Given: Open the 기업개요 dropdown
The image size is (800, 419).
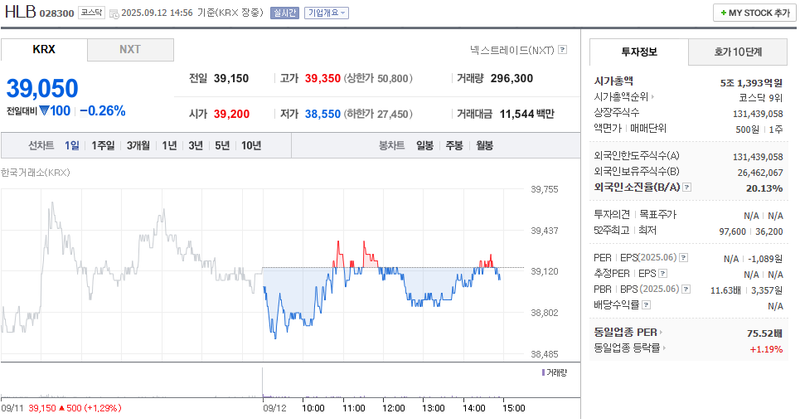Looking at the screenshot, I should tap(327, 13).
